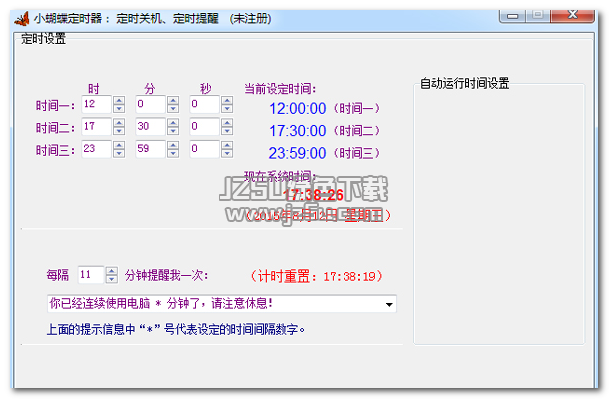Image resolution: width=609 pixels, height=399 pixels.
Task: Decrease the minute value for 时间二
Action: pyautogui.click(x=173, y=131)
